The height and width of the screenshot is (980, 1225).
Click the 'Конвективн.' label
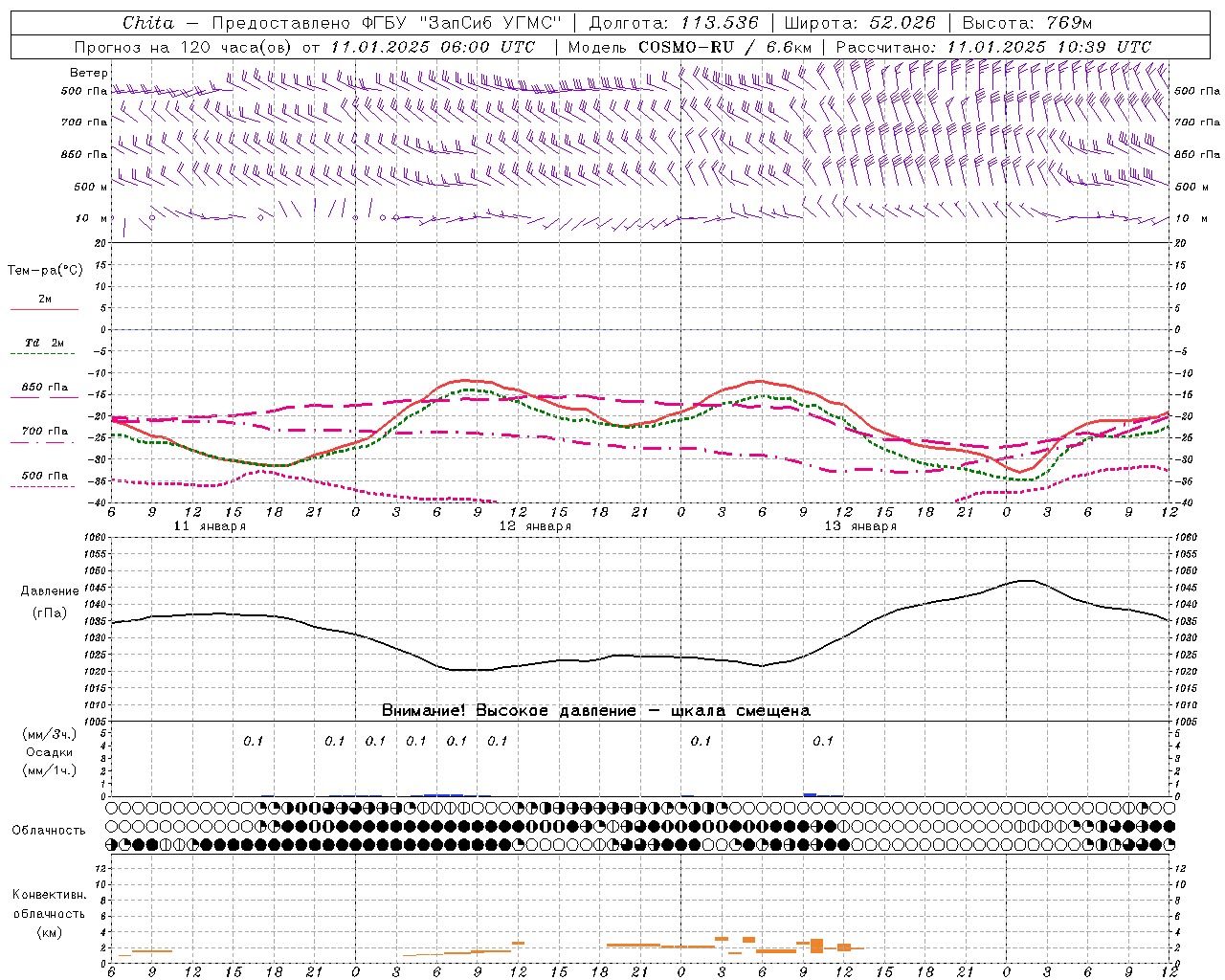pos(50,895)
